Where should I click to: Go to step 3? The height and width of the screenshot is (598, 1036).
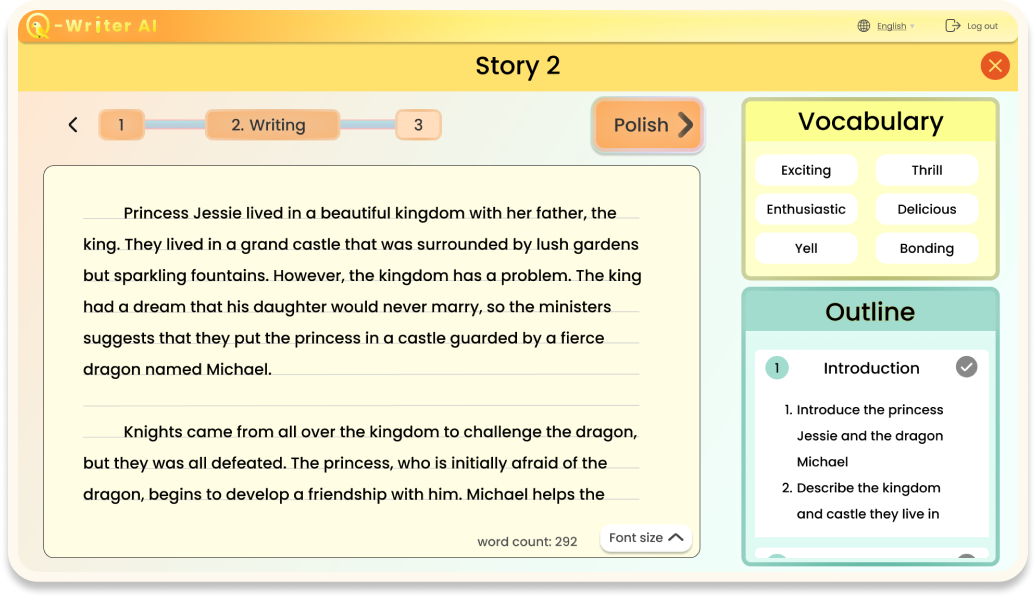pos(418,125)
